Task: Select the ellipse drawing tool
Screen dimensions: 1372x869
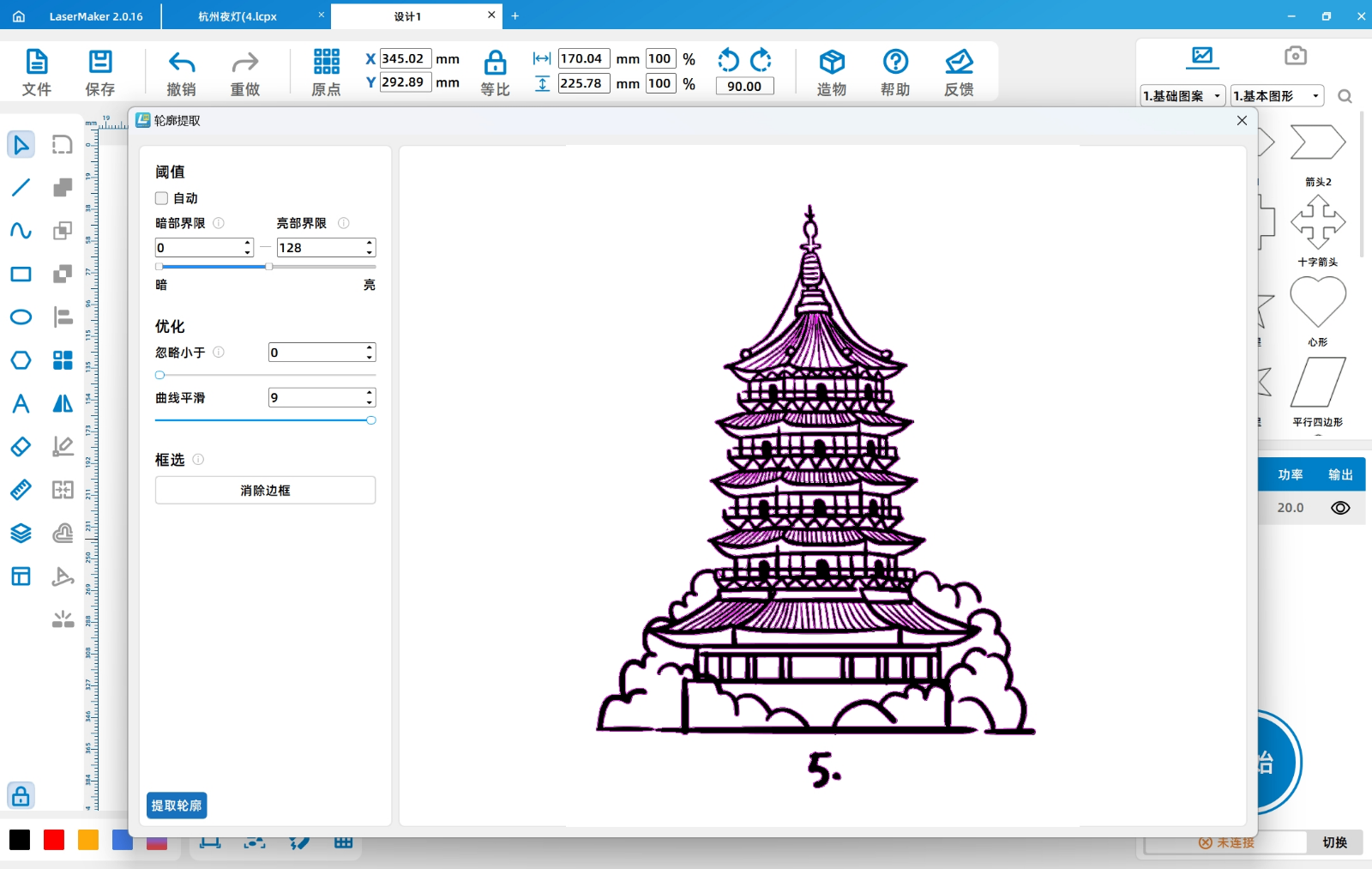Action: coord(21,317)
